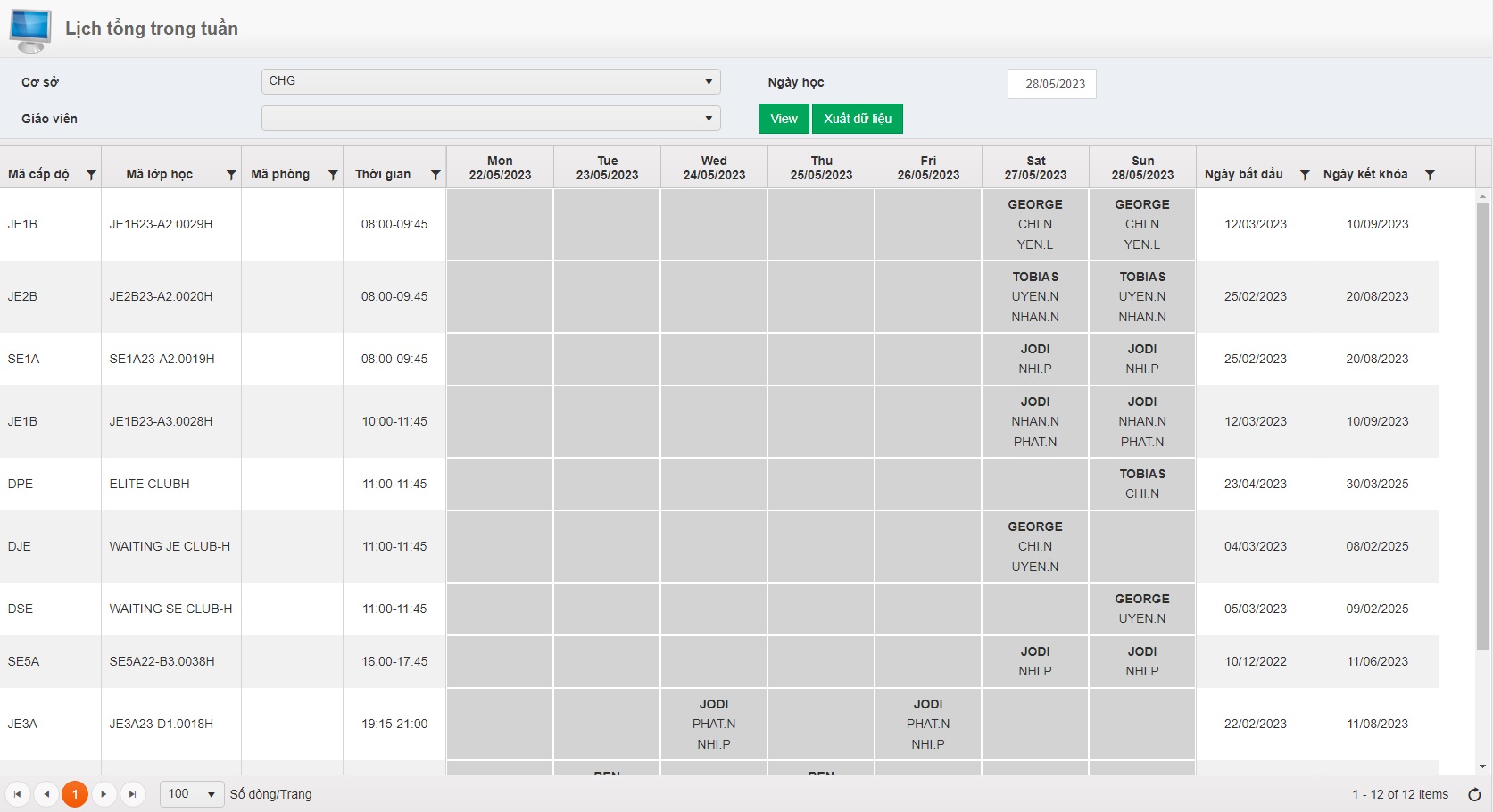Click scrollbar down arrow of the grid
The width and height of the screenshot is (1493, 812).
(x=1482, y=766)
